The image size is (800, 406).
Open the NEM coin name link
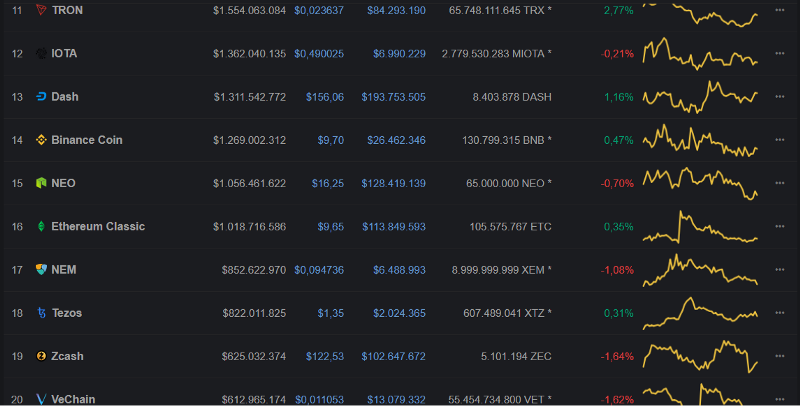pos(64,269)
